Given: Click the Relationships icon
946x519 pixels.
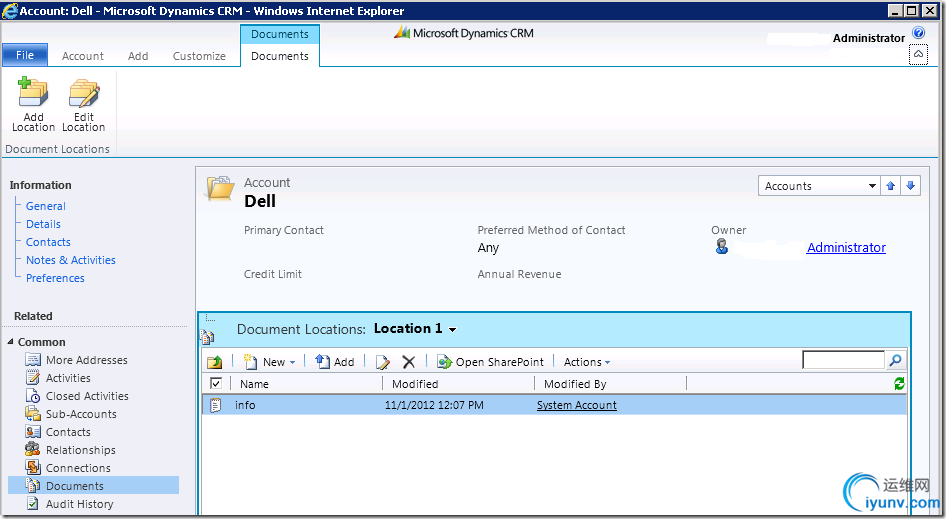Looking at the screenshot, I should tap(33, 450).
